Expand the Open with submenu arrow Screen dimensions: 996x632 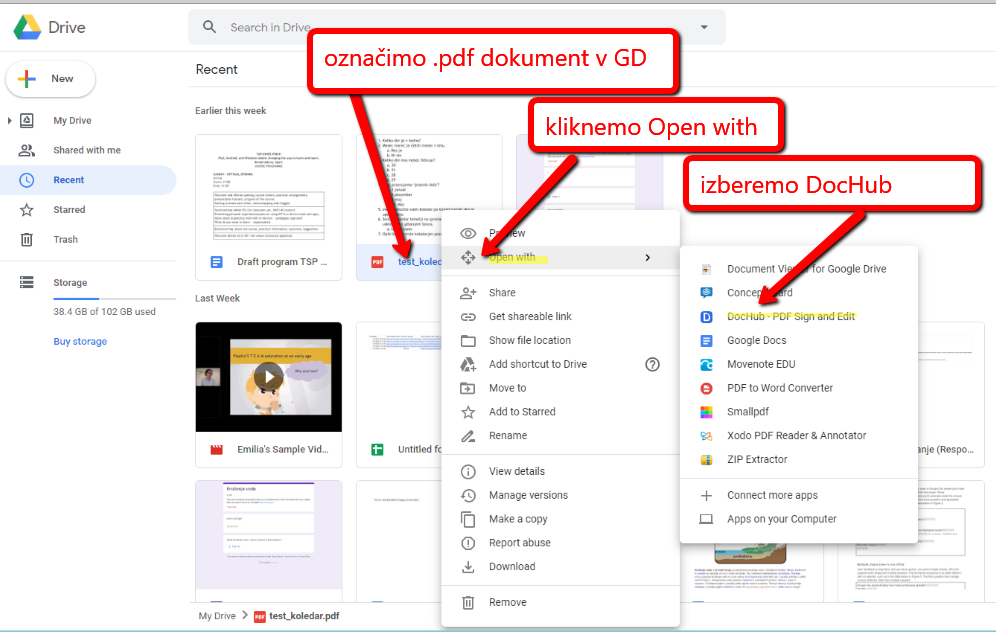647,257
